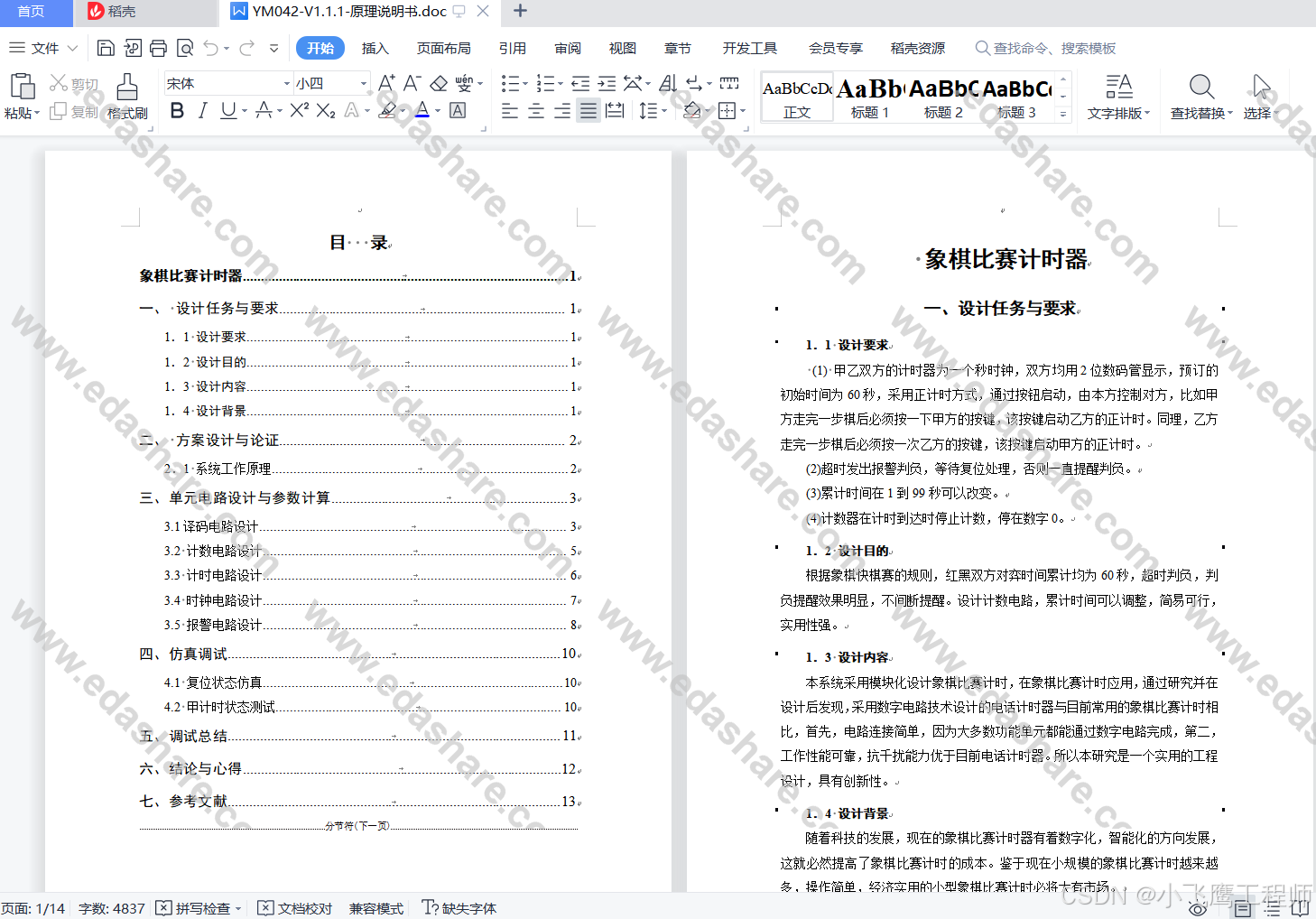This screenshot has width=1316, height=919.
Task: Open the 视图 ribbon tab
Action: (622, 48)
